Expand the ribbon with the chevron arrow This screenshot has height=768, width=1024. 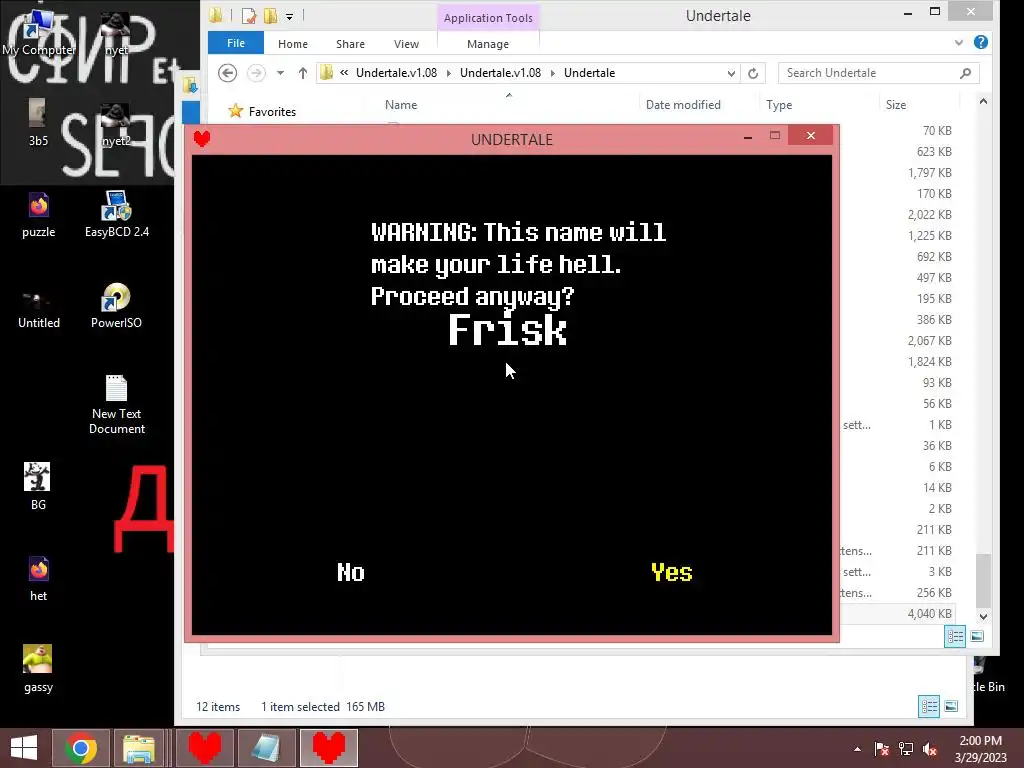click(x=958, y=42)
